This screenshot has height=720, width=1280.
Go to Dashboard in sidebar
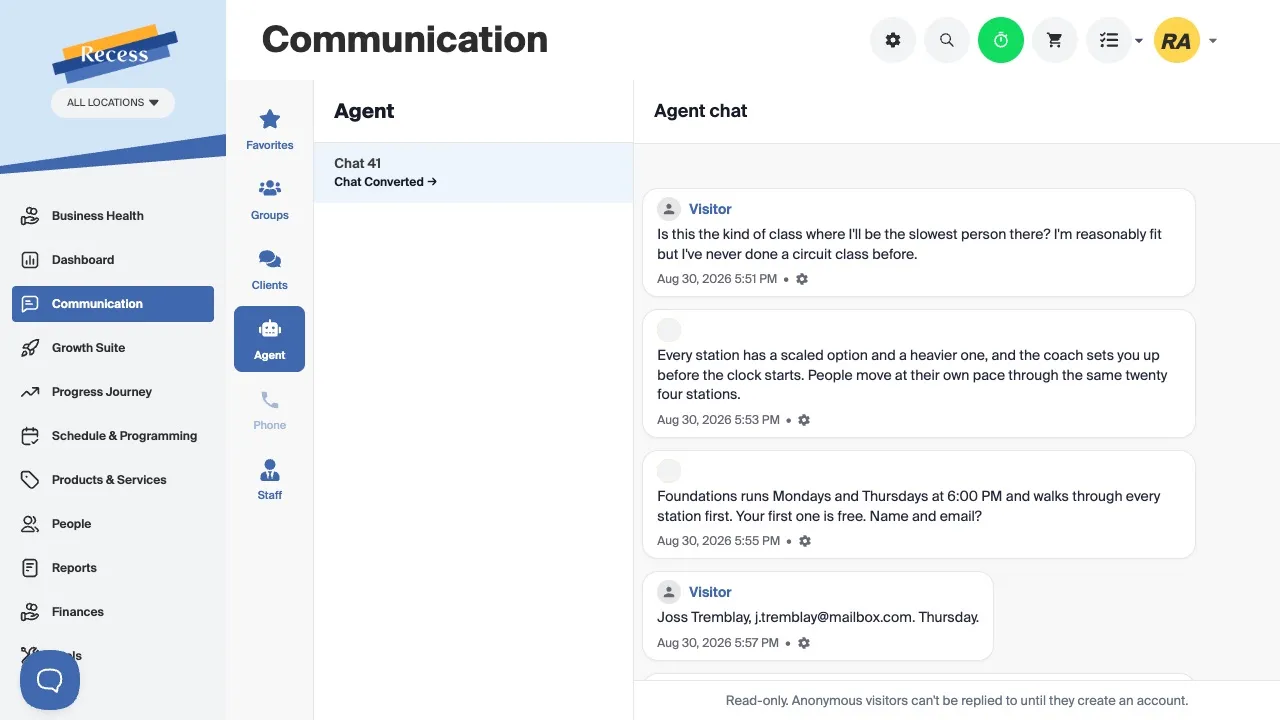[x=113, y=260]
